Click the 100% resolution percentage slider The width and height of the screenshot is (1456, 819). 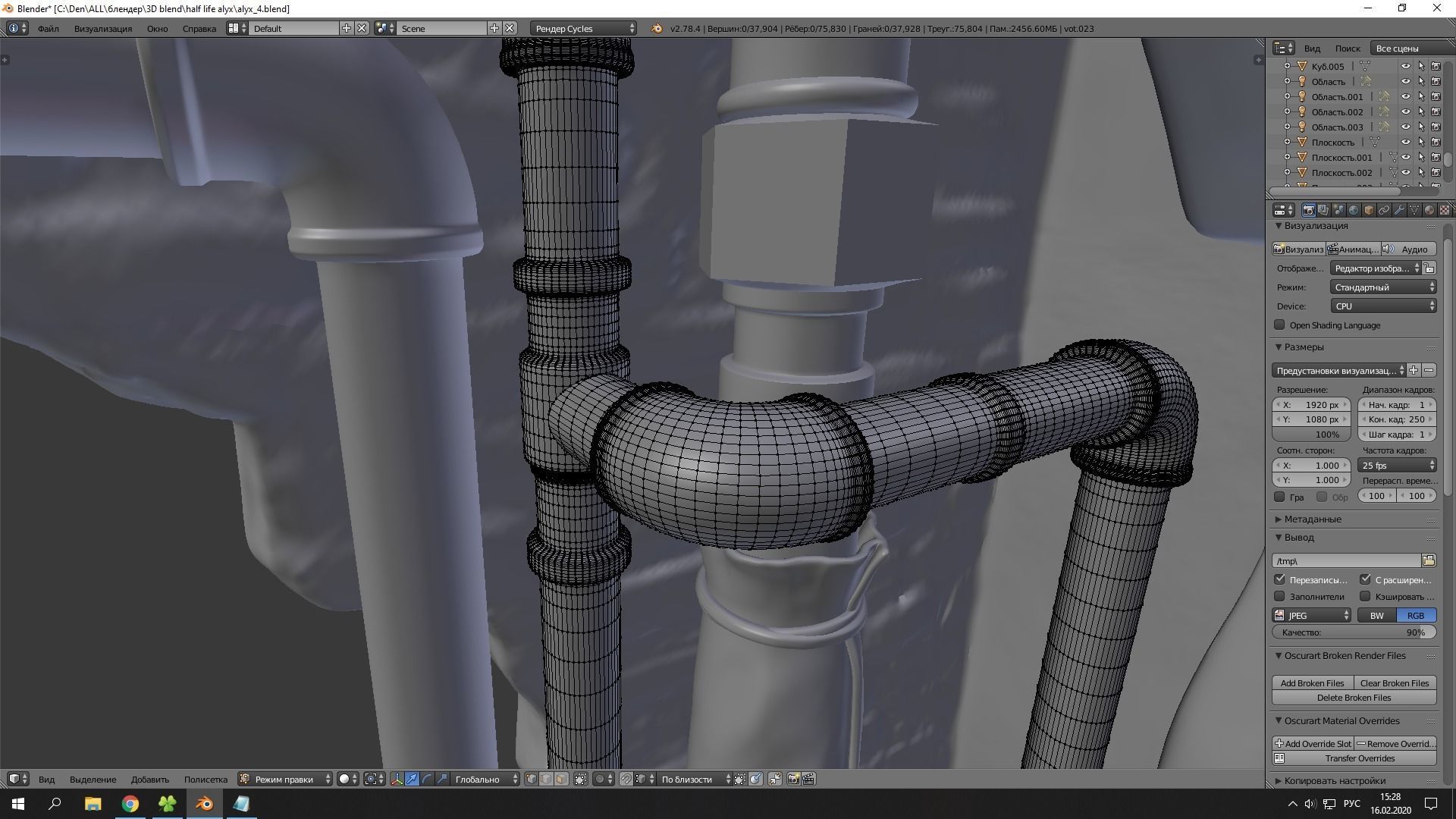1311,434
